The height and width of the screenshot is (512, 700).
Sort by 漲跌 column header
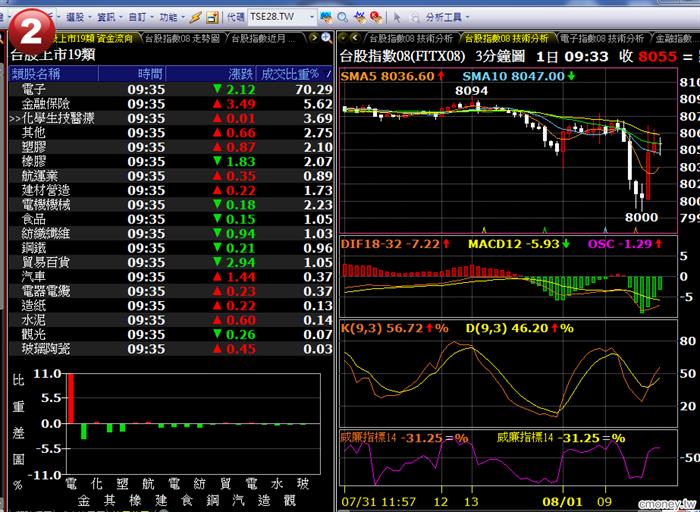[x=211, y=74]
